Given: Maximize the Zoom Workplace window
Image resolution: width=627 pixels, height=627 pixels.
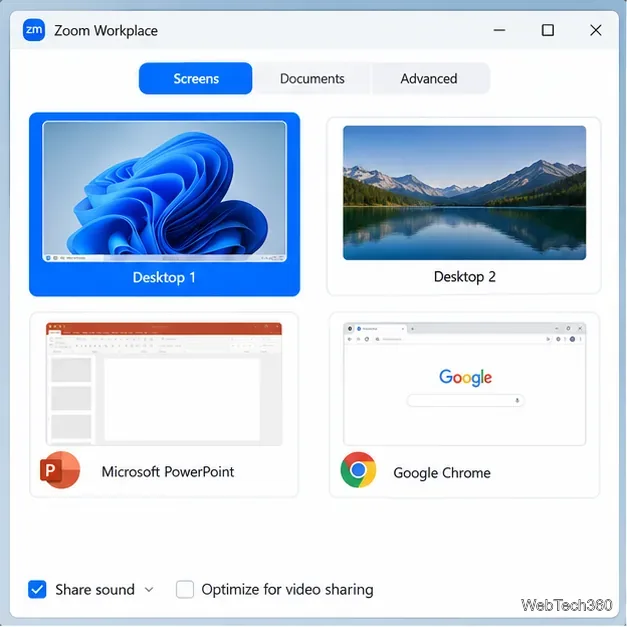Looking at the screenshot, I should point(547,30).
